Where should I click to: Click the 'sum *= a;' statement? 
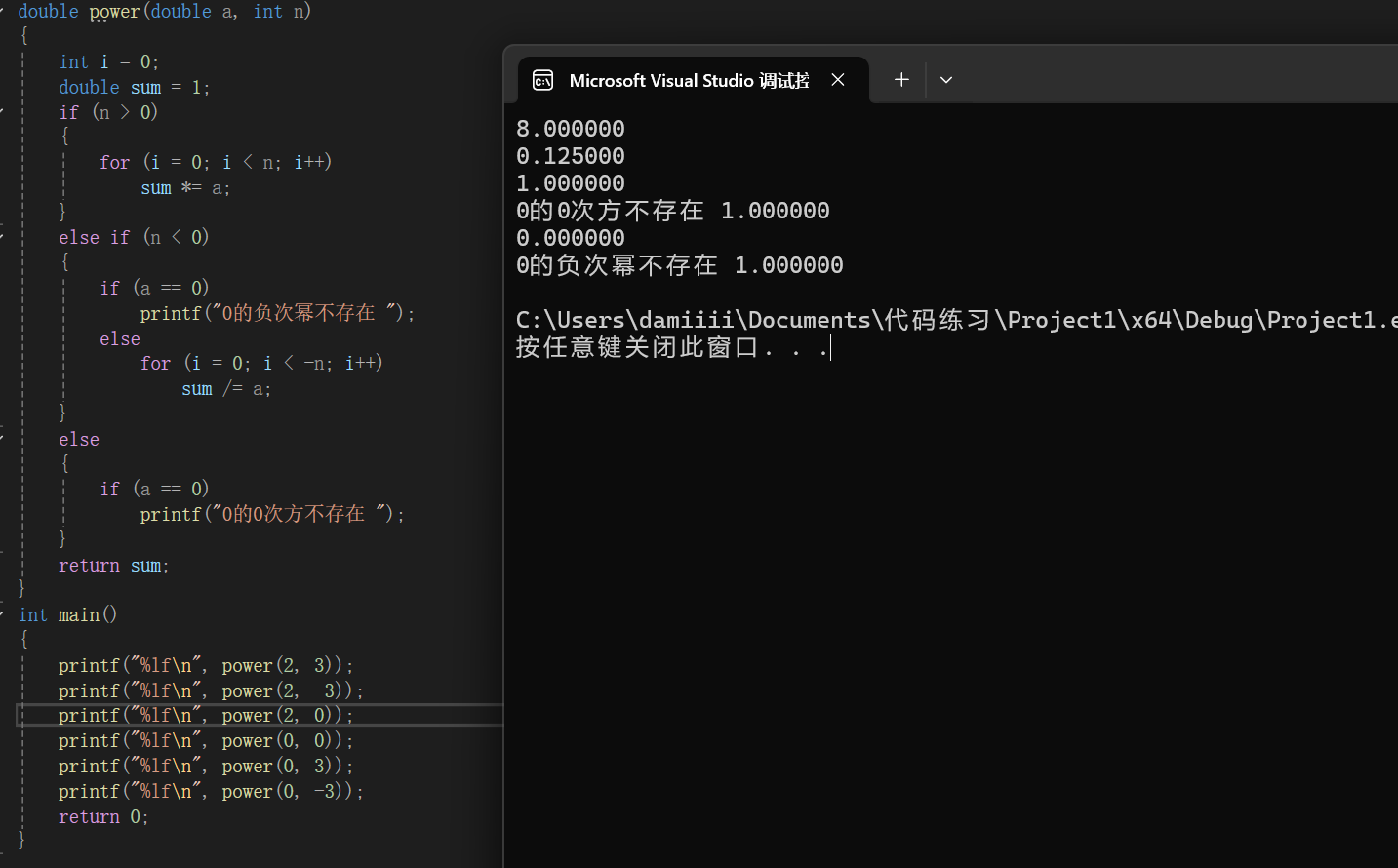185,188
